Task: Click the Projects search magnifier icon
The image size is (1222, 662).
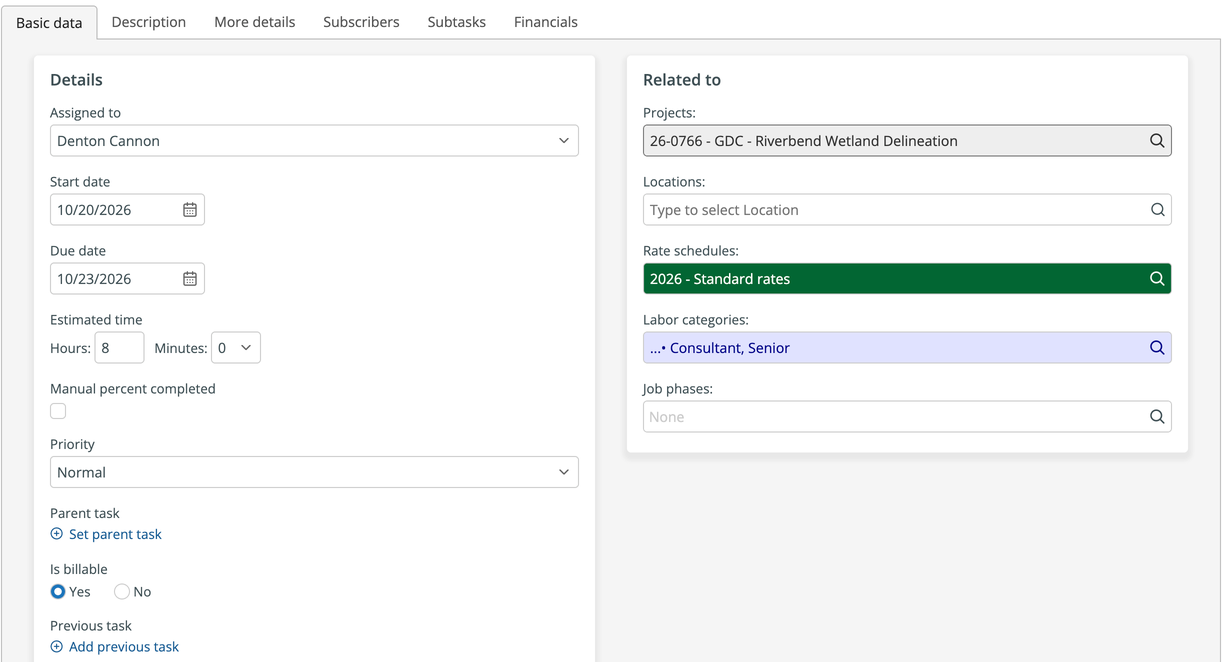Action: [1157, 141]
